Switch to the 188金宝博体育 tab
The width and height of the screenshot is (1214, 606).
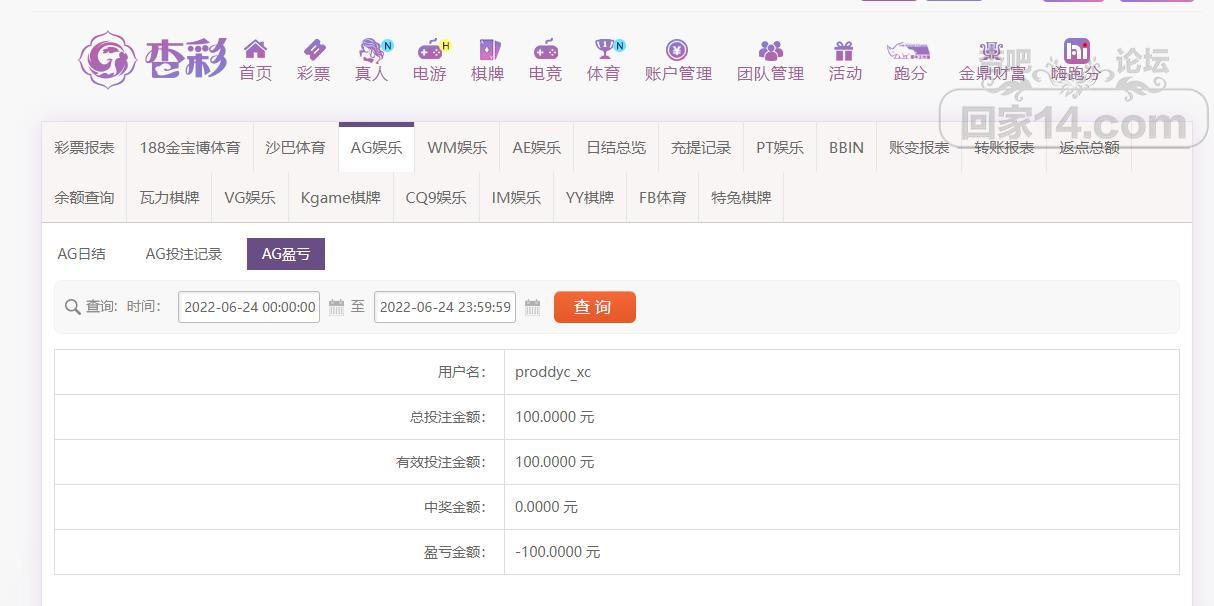pos(190,147)
